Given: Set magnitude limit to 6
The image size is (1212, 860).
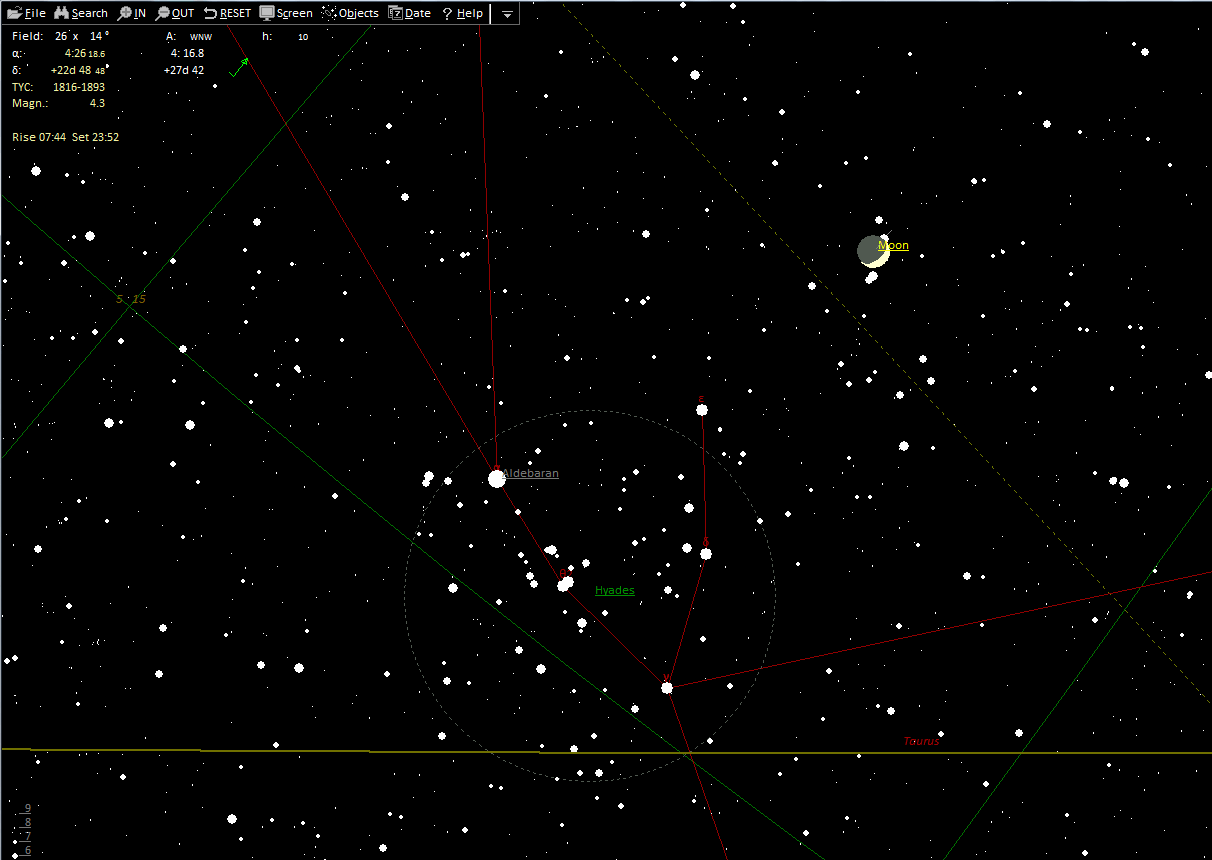Looking at the screenshot, I should [27, 850].
